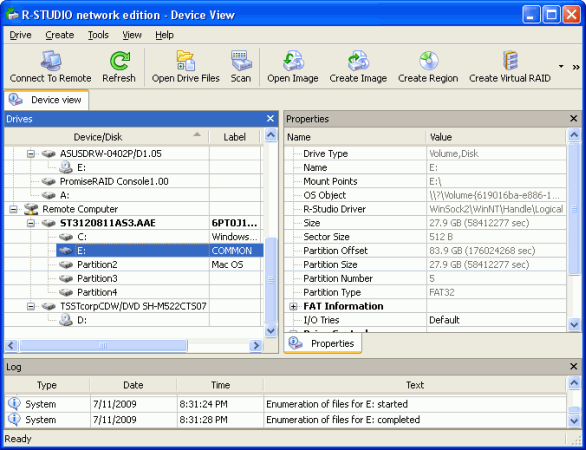Click Drives horizontal scroll right arrow
The height and width of the screenshot is (450, 586).
[x=256, y=345]
